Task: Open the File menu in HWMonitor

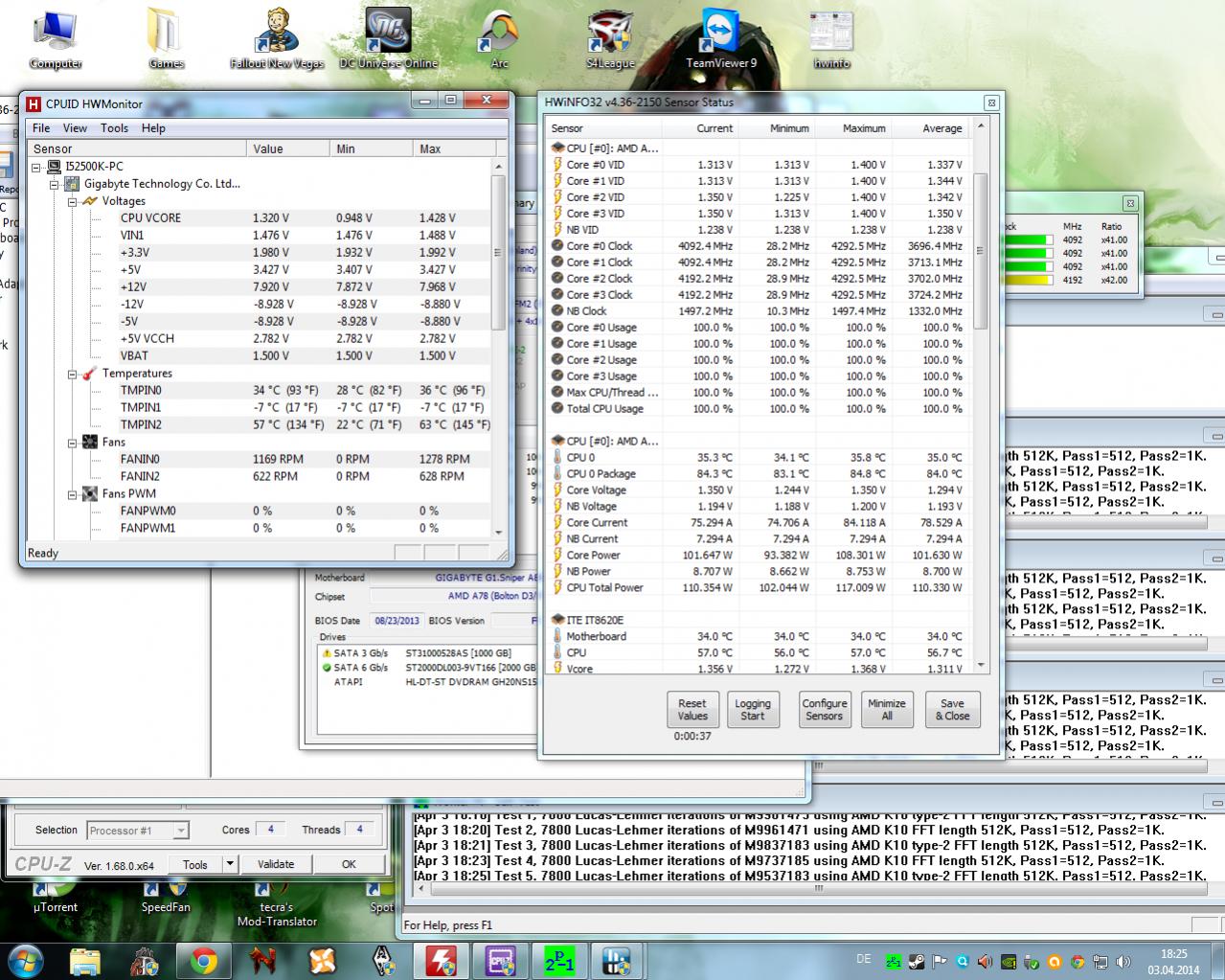Action: click(41, 127)
